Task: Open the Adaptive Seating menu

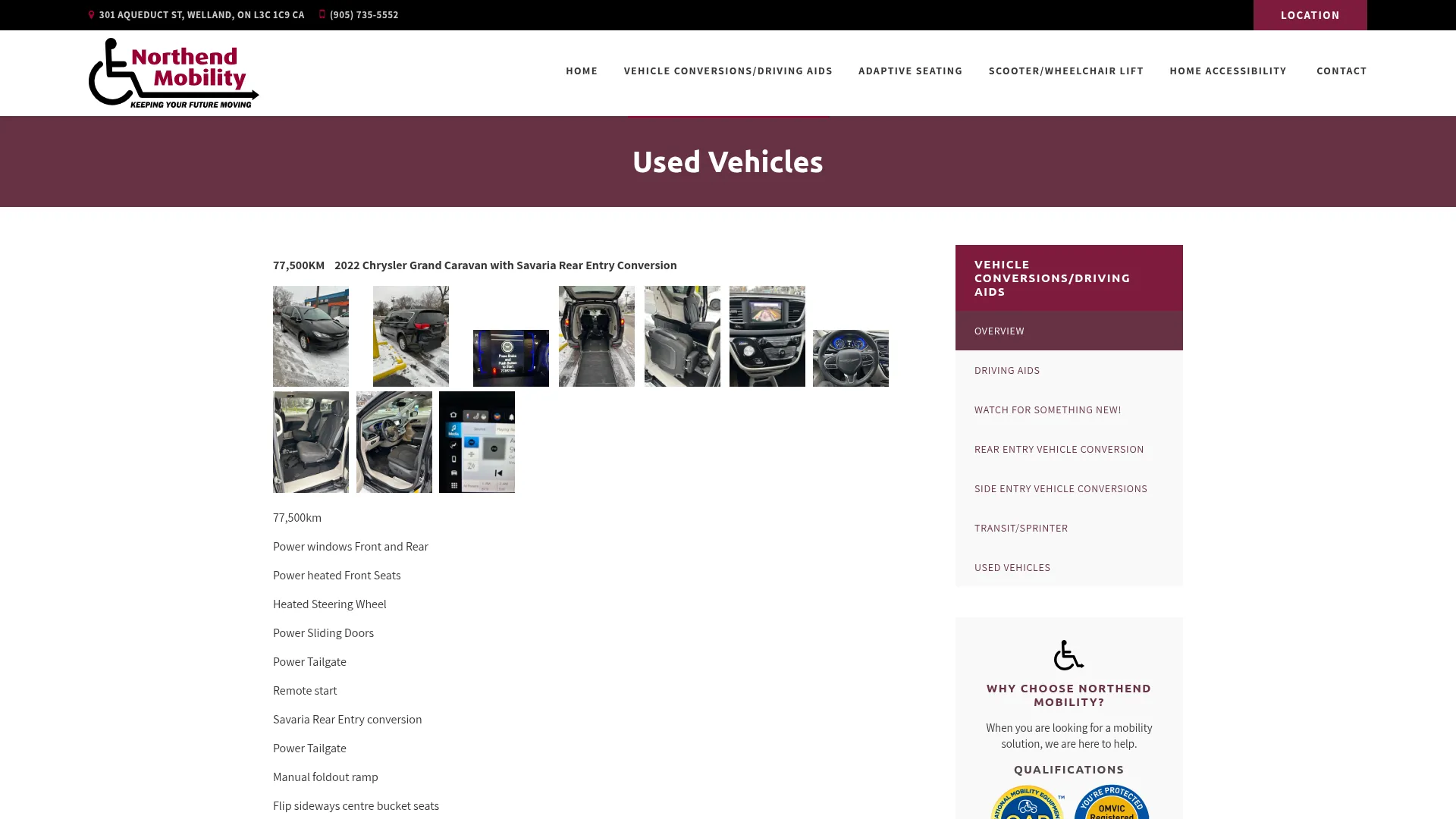Action: coord(910,71)
